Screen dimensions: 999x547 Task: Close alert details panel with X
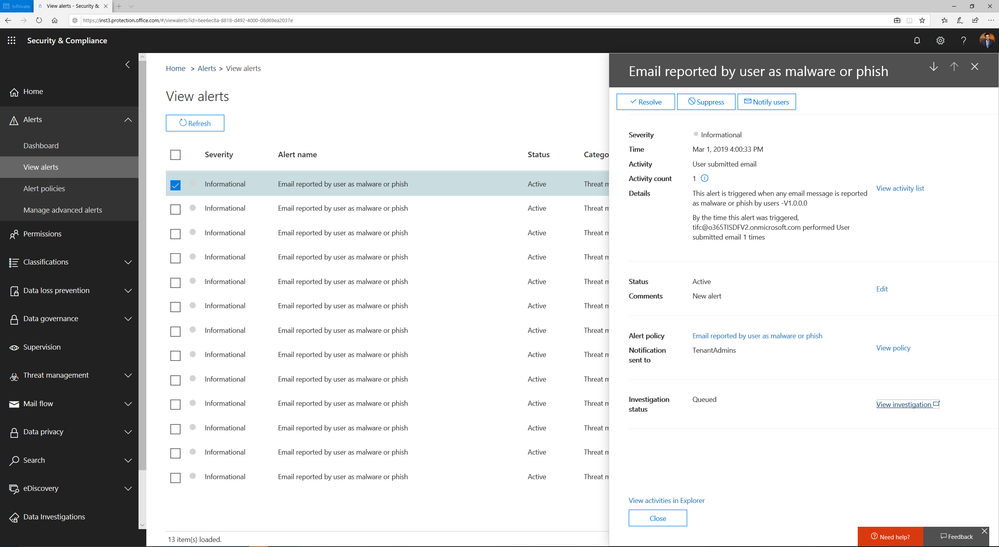tap(974, 67)
